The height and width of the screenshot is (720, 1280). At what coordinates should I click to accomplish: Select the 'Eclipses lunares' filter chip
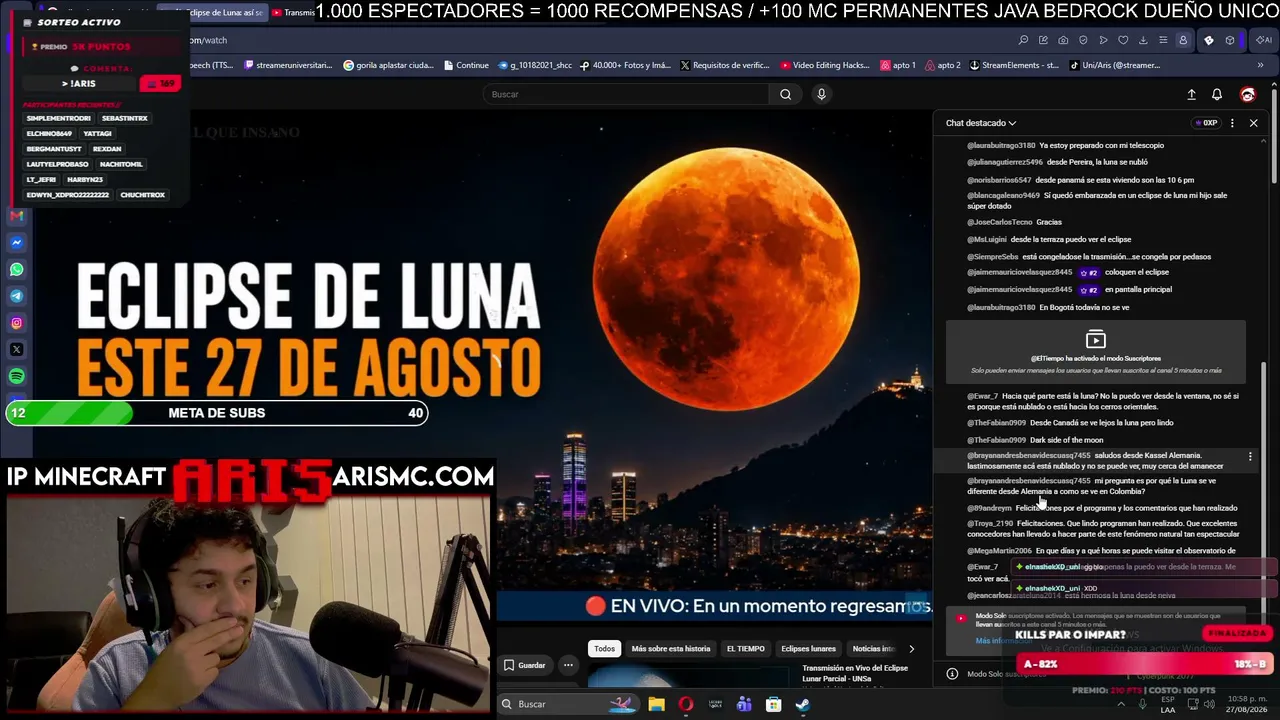coord(808,649)
